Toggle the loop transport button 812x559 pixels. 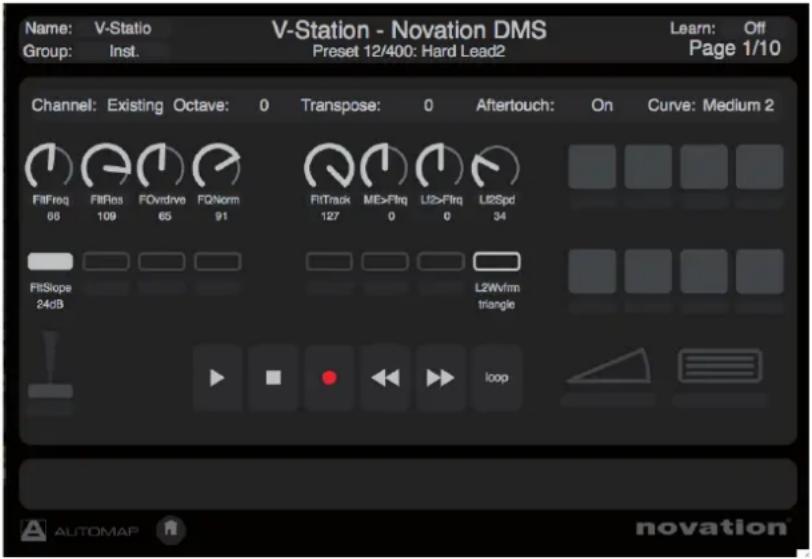point(497,378)
